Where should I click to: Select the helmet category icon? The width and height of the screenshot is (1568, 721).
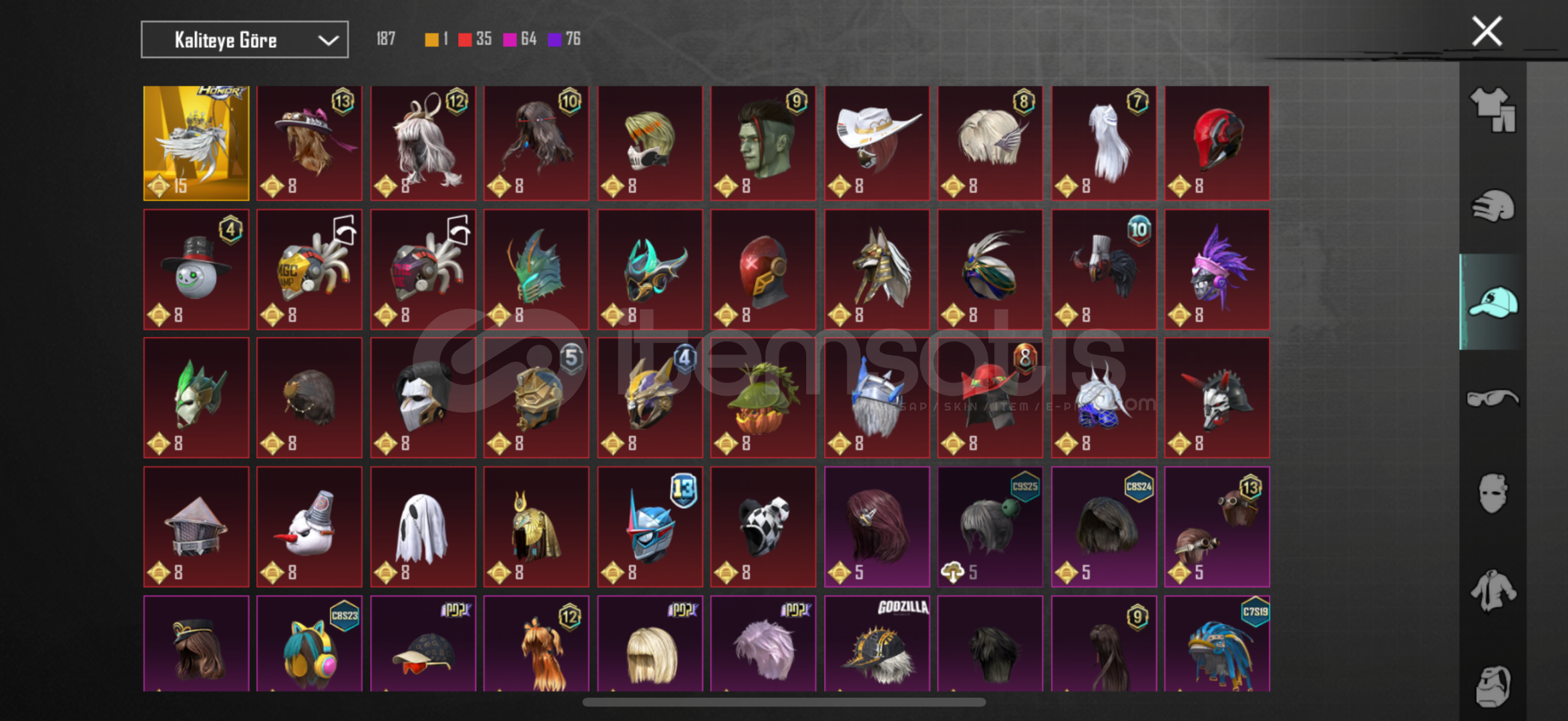pos(1493,206)
